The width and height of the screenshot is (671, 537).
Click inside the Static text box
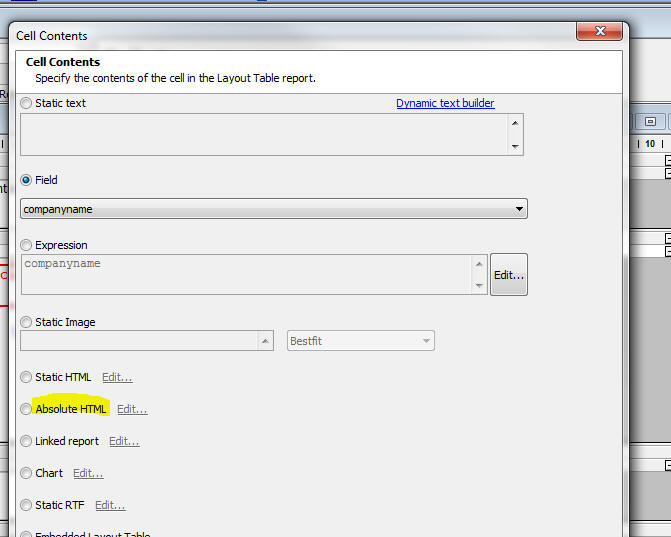pyautogui.click(x=264, y=134)
